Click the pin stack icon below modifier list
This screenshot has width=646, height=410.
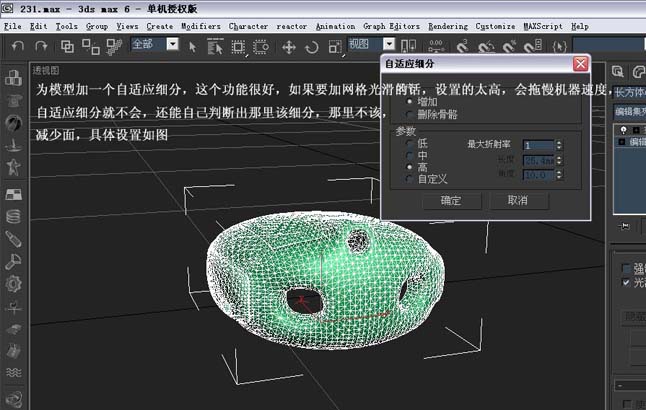625,226
